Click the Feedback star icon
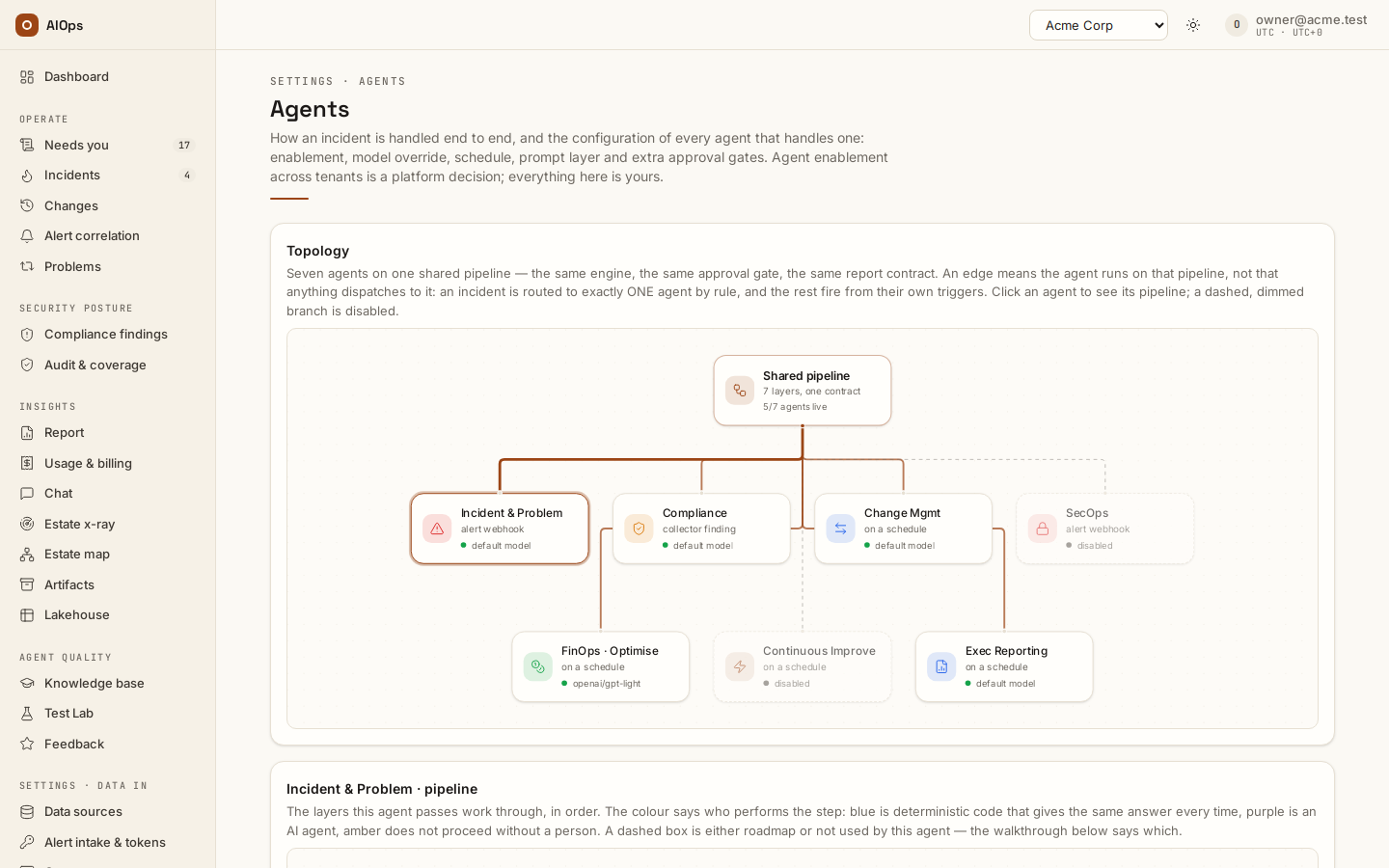This screenshot has width=1389, height=868. coord(27,745)
